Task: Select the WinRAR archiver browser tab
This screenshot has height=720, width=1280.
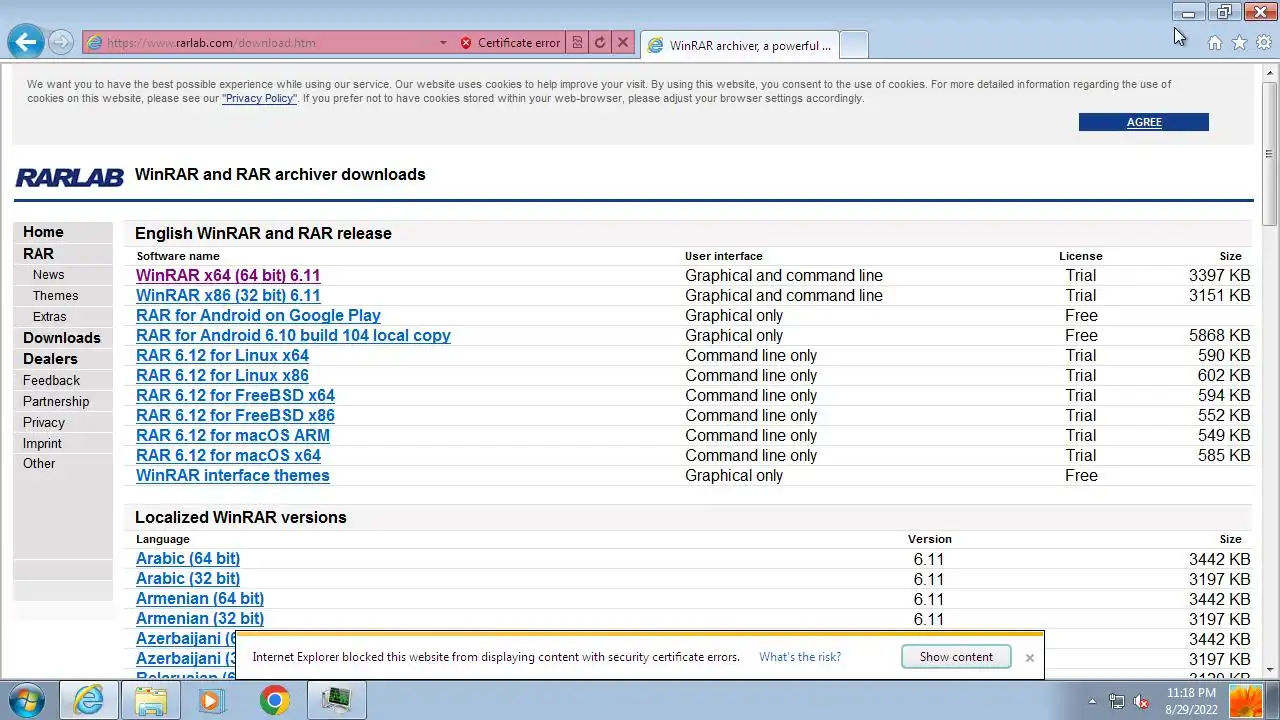Action: [738, 45]
